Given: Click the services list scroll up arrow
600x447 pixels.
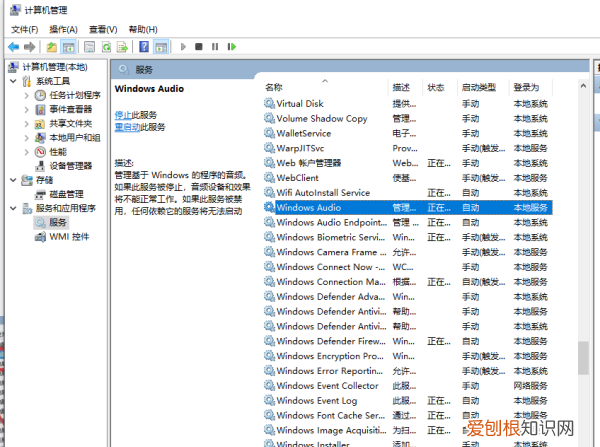Looking at the screenshot, I should coord(583,86).
